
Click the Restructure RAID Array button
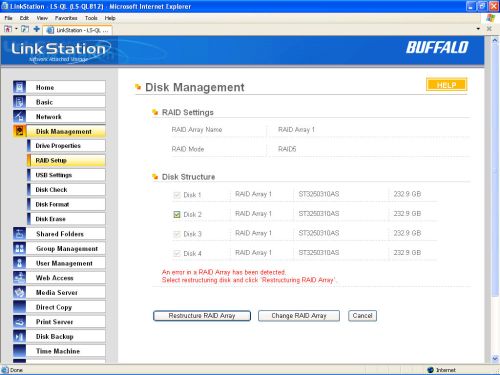coord(202,316)
